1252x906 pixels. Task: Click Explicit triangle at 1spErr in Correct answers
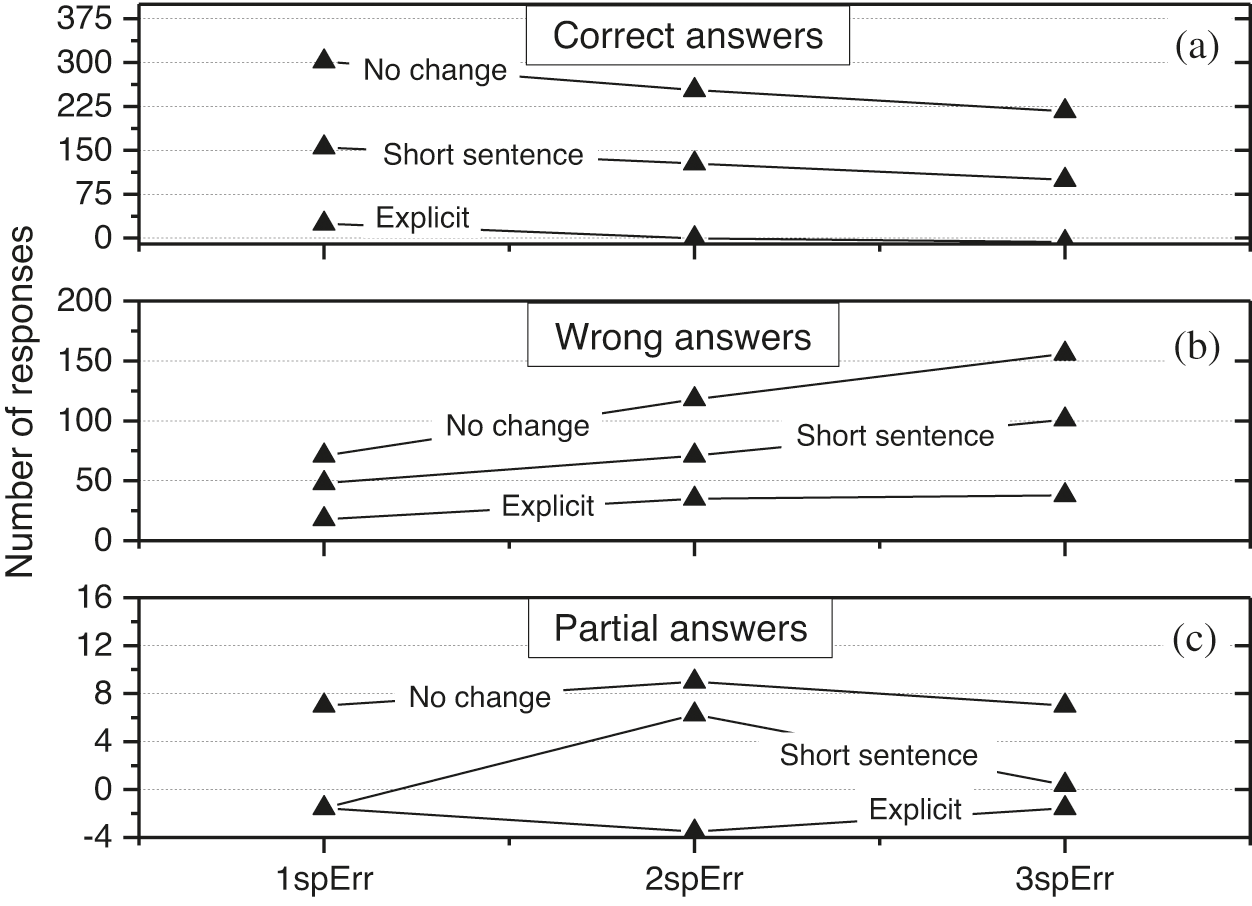(324, 221)
